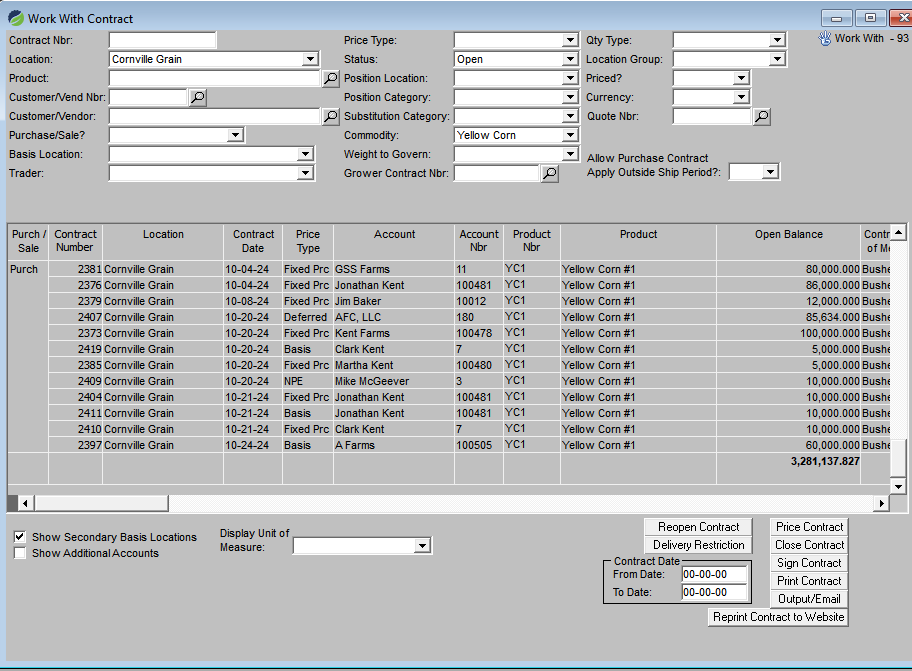
Task: Click the Account column header
Action: 394,241
